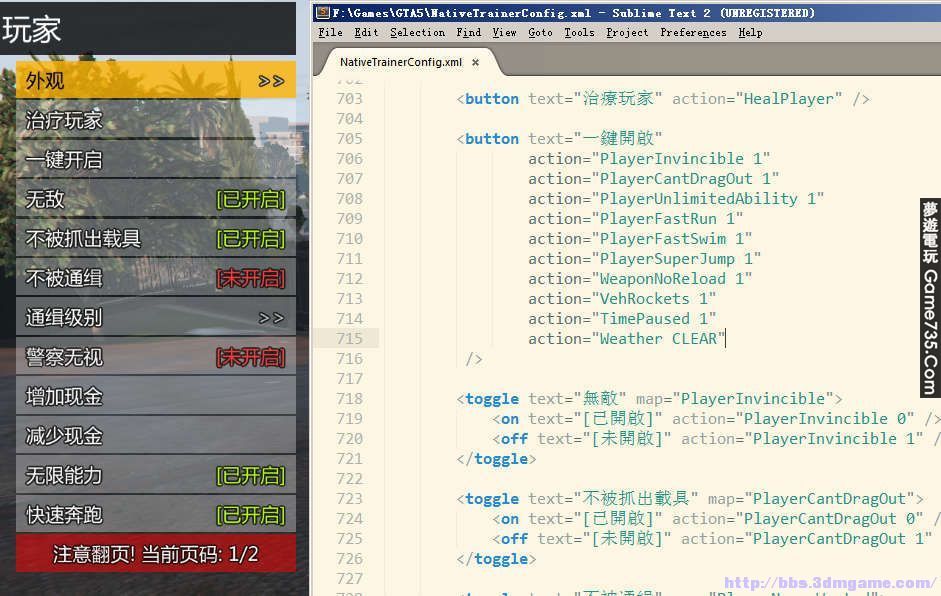Click the button tag on line 705

492,139
